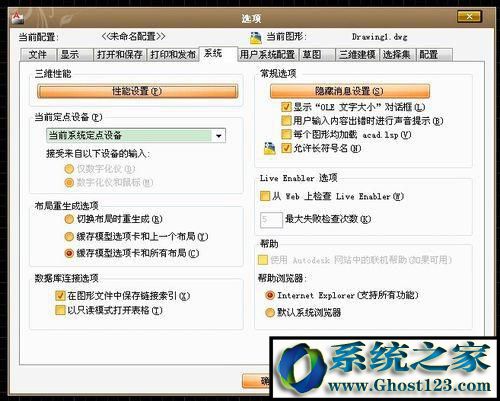
Task: Click the 隐藏消息设置 button
Action: [350, 91]
